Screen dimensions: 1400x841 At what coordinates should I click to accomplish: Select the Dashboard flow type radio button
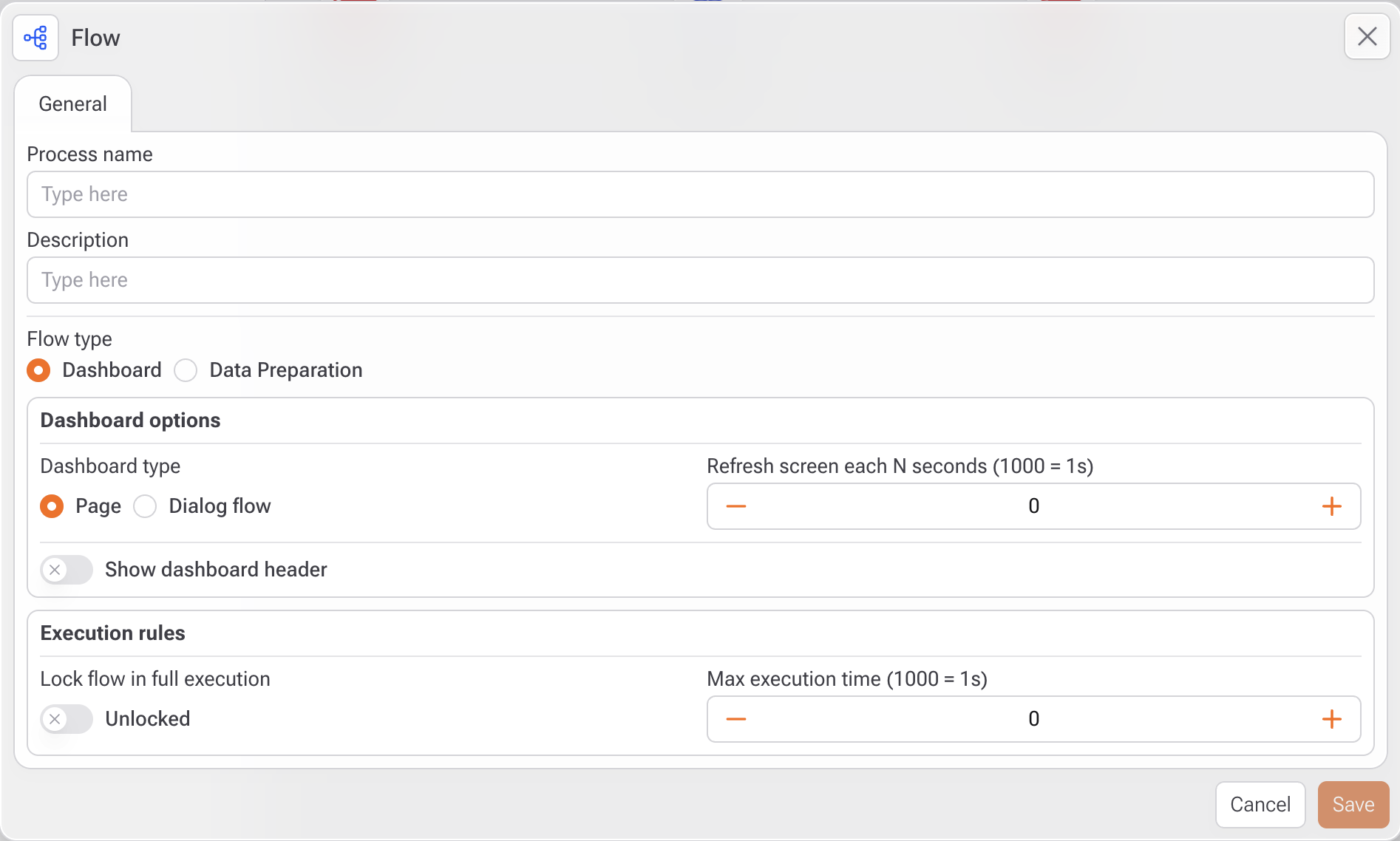click(x=39, y=370)
